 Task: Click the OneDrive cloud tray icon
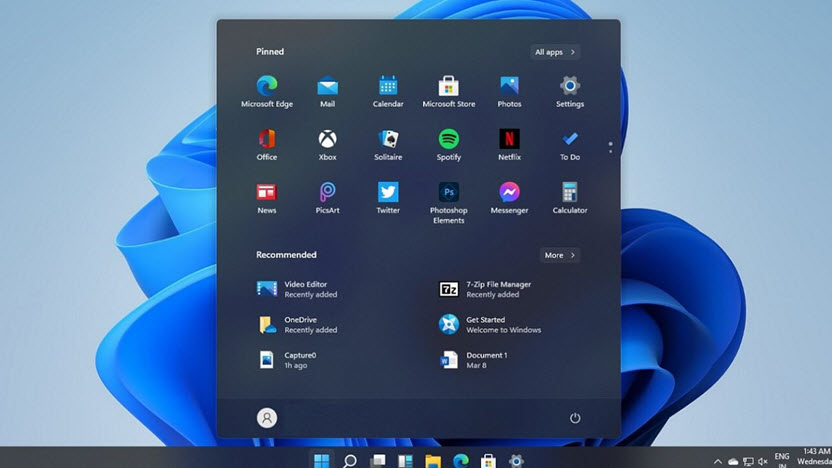733,462
